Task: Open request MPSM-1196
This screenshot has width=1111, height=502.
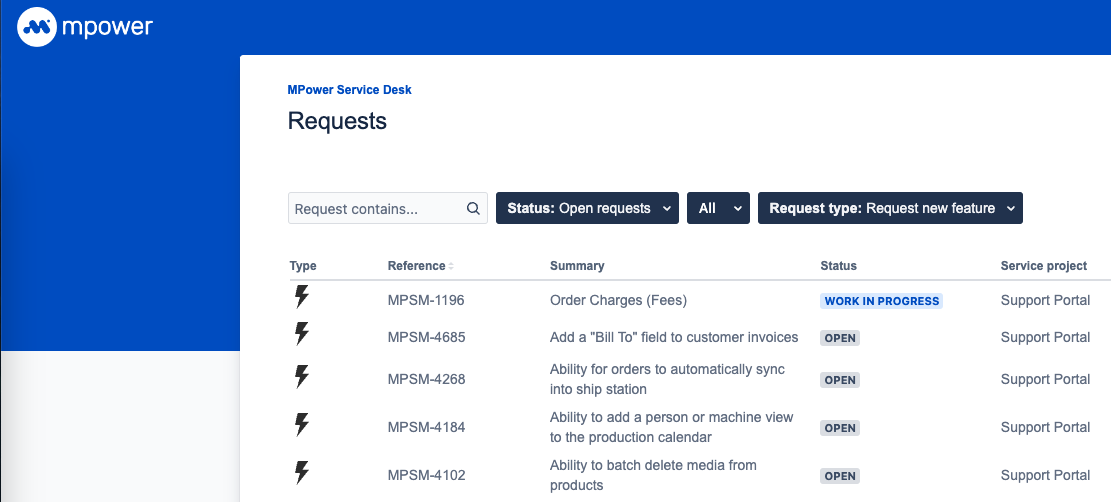Action: [426, 300]
